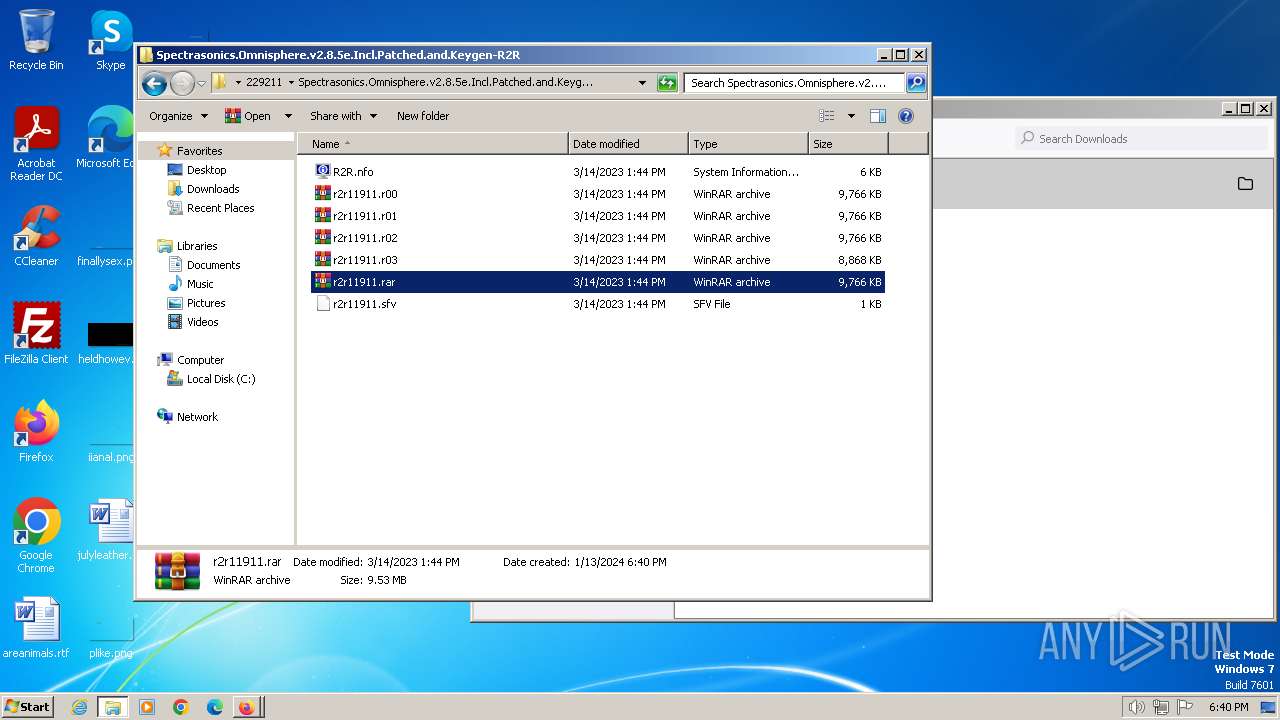This screenshot has height=720, width=1280.
Task: Click the 229211 breadcrumb segment
Action: coord(264,83)
